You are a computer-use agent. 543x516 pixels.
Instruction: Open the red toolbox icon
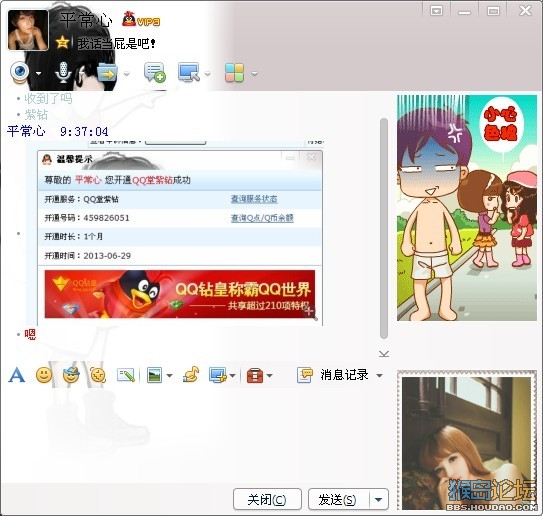click(x=255, y=375)
